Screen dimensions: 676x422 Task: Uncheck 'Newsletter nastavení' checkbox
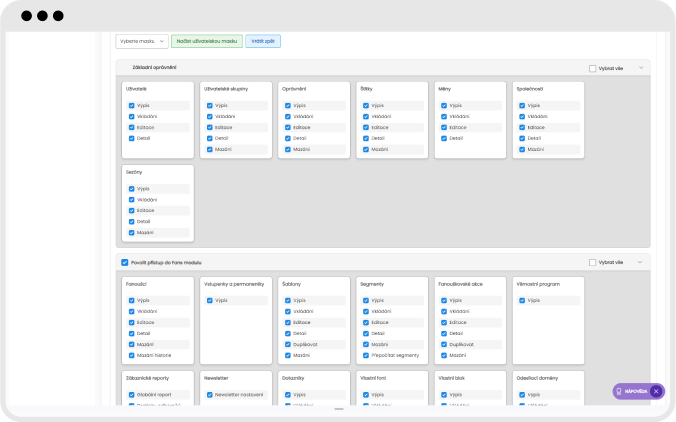210,395
